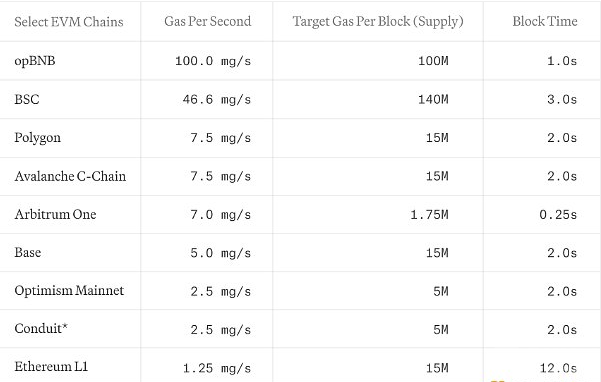Select the Ethereum L1 row label
Viewport: 601px width, 382px height.
(x=51, y=366)
